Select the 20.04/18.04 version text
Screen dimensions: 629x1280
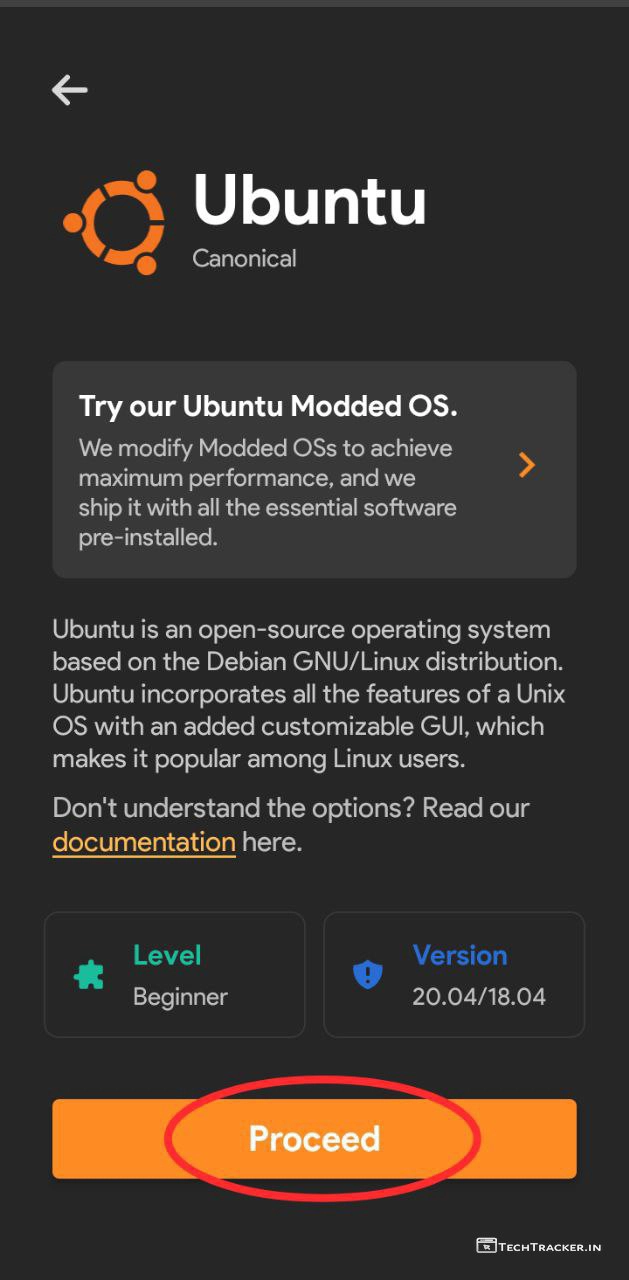(x=479, y=997)
